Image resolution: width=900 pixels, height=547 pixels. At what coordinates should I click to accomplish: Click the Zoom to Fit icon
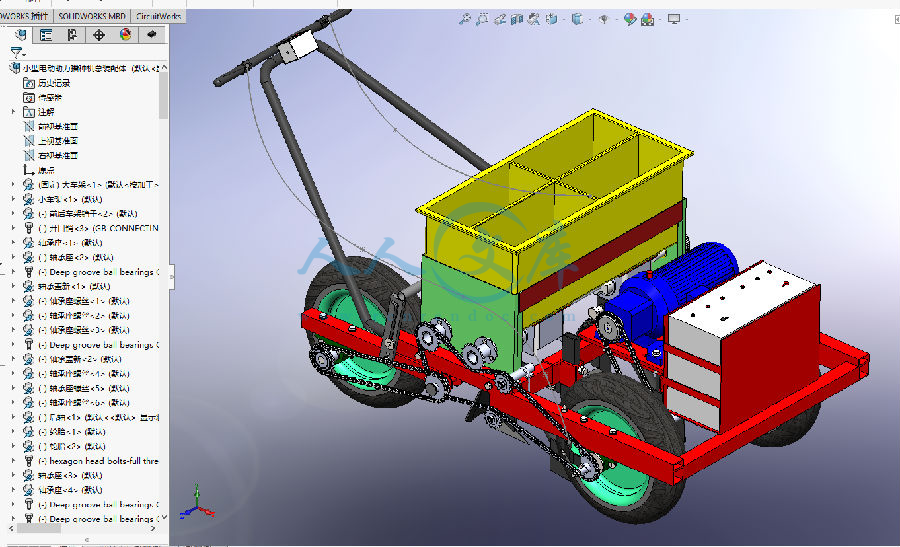pyautogui.click(x=464, y=20)
